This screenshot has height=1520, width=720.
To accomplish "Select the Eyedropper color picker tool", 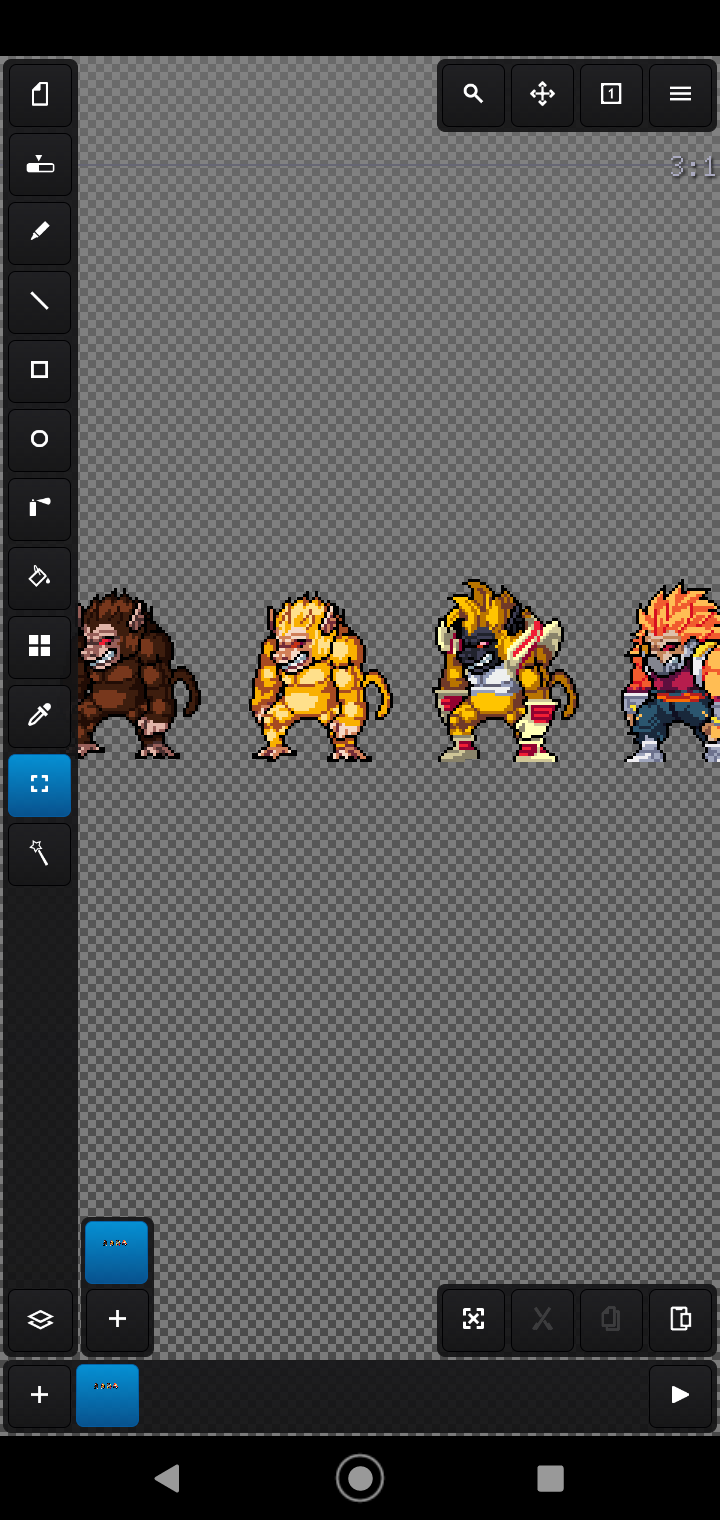I will 40,716.
